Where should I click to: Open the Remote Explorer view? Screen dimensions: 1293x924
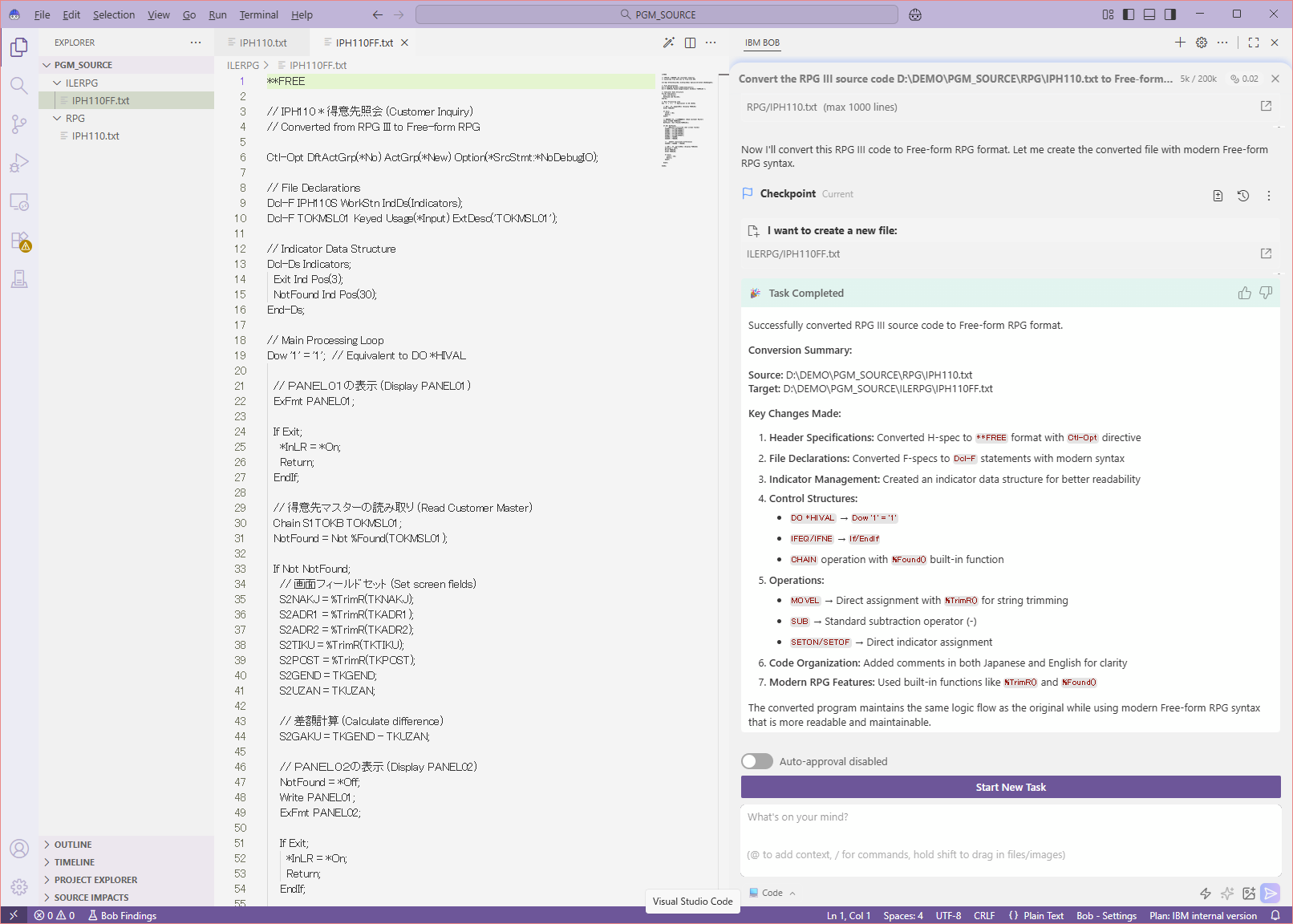[19, 201]
